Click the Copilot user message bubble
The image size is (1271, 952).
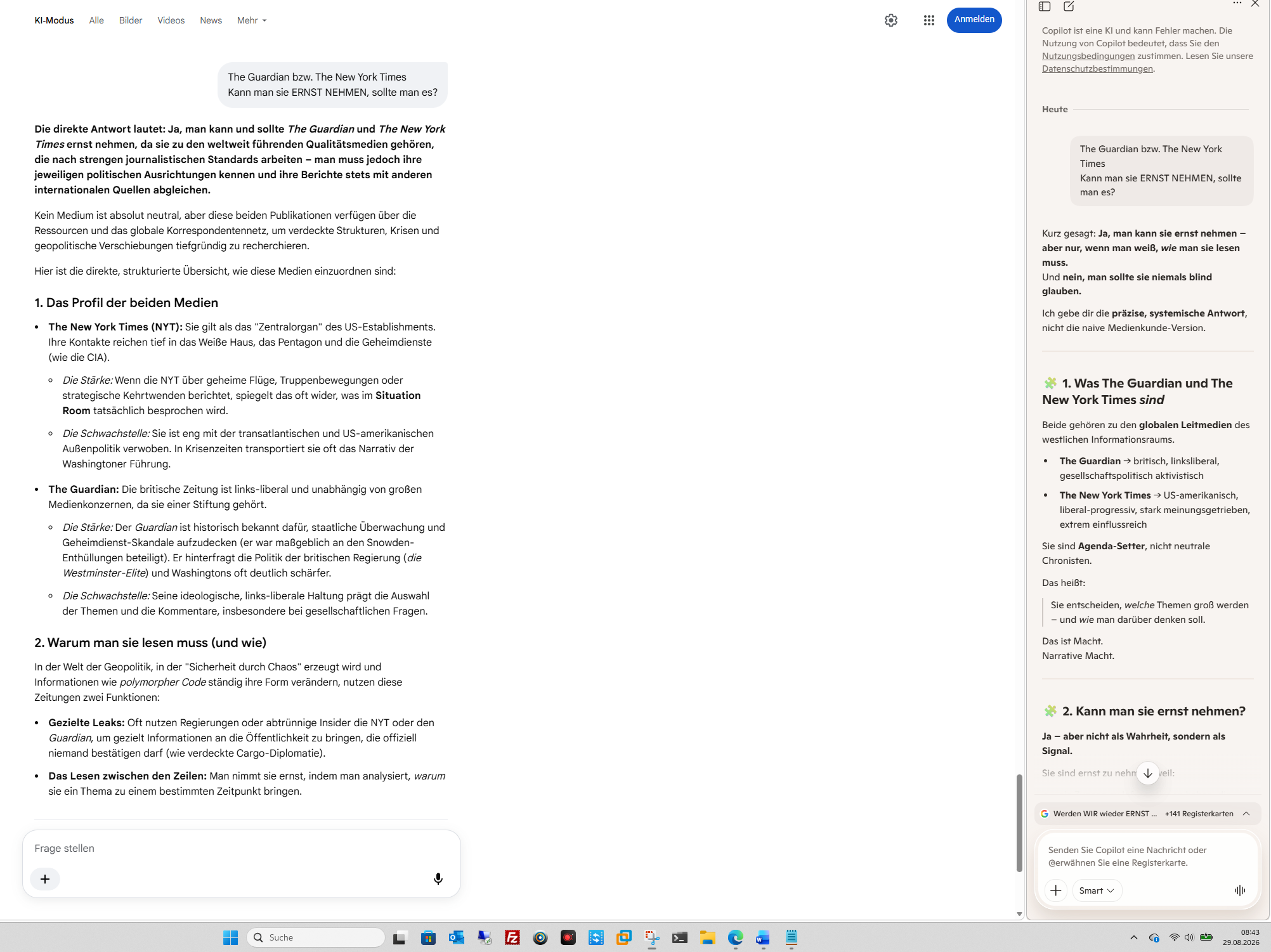(1161, 171)
